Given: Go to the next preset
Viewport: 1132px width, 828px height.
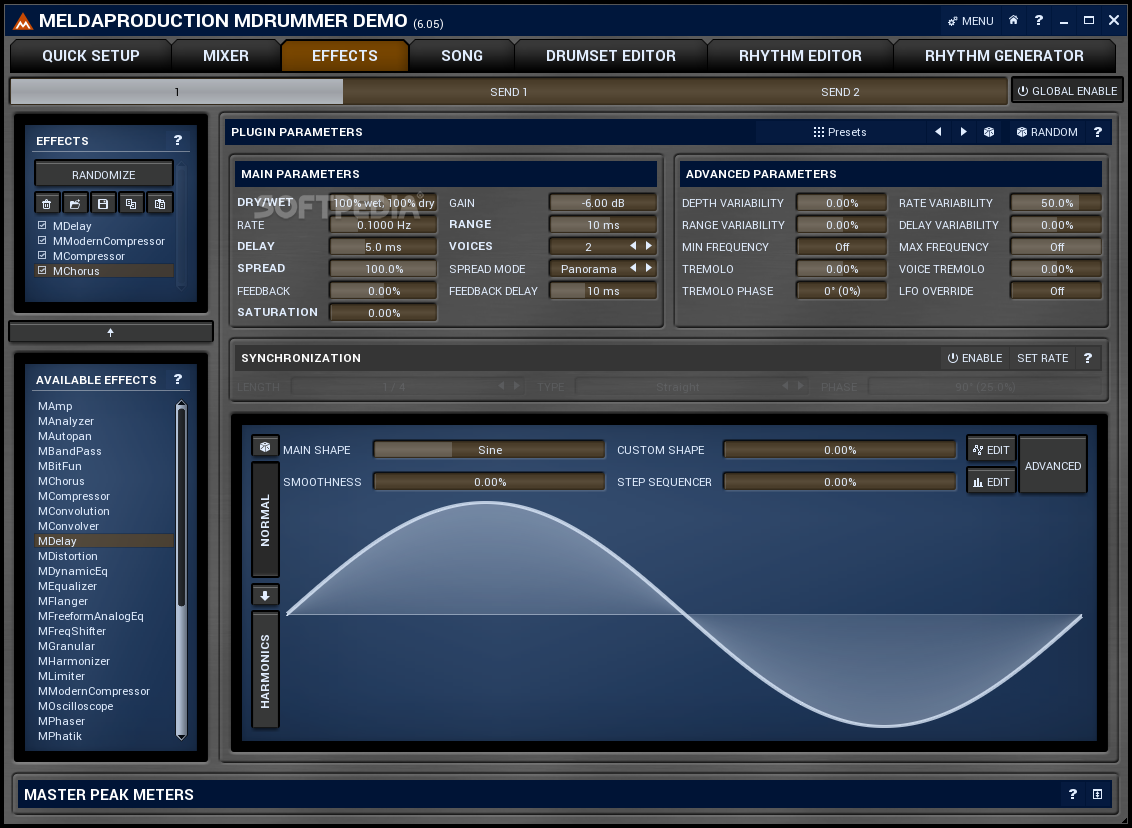Looking at the screenshot, I should point(963,132).
